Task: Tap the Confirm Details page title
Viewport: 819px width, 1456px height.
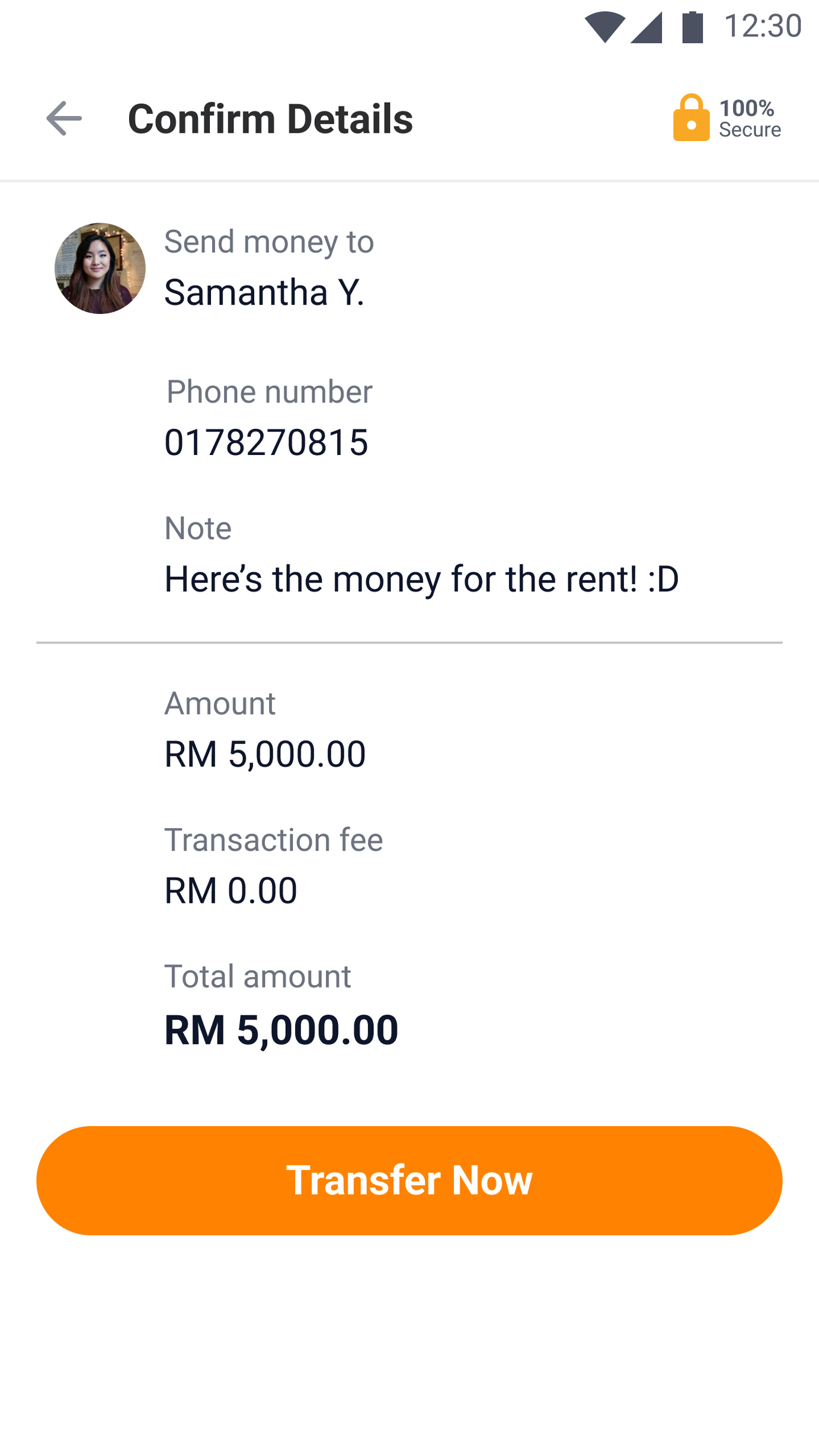Action: (x=270, y=118)
